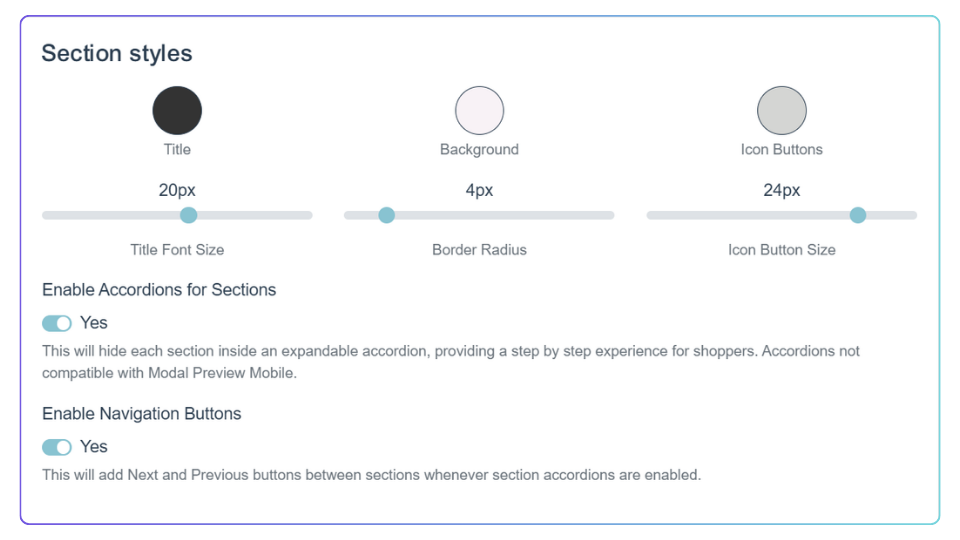Open the Background color swatch
Image resolution: width=960 pixels, height=540 pixels.
click(x=479, y=110)
